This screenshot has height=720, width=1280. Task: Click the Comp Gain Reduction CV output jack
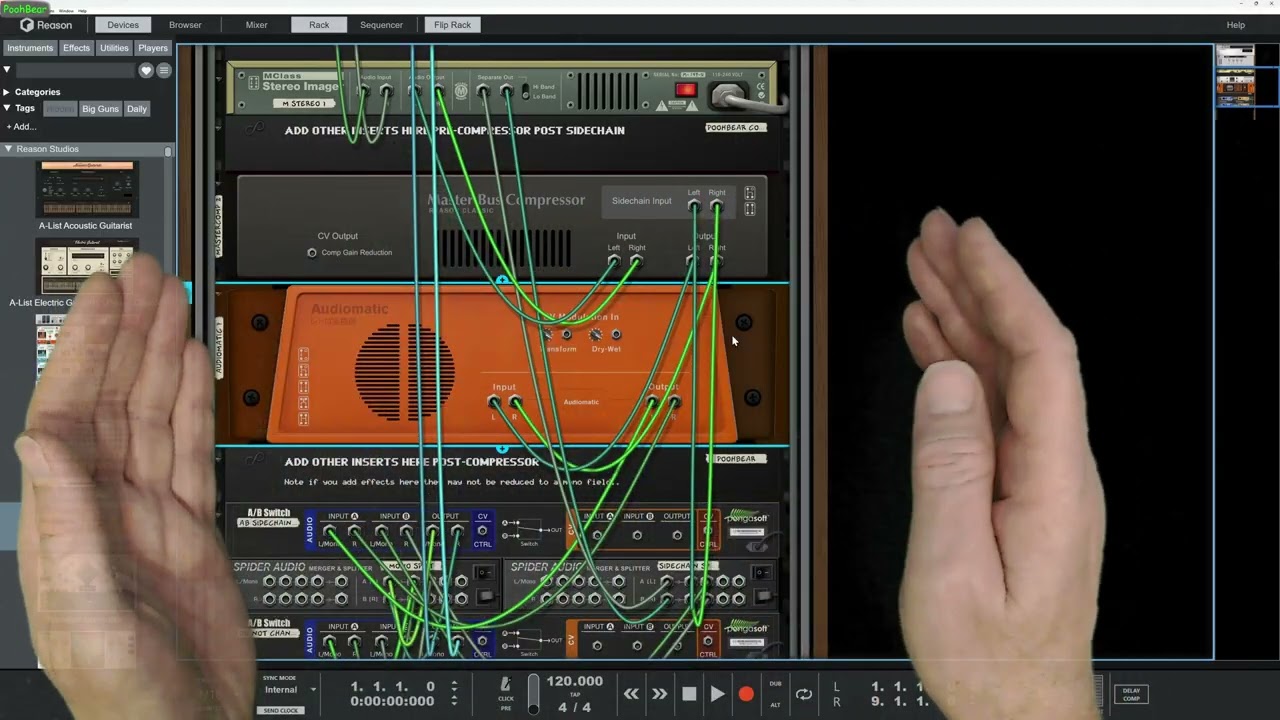[312, 253]
